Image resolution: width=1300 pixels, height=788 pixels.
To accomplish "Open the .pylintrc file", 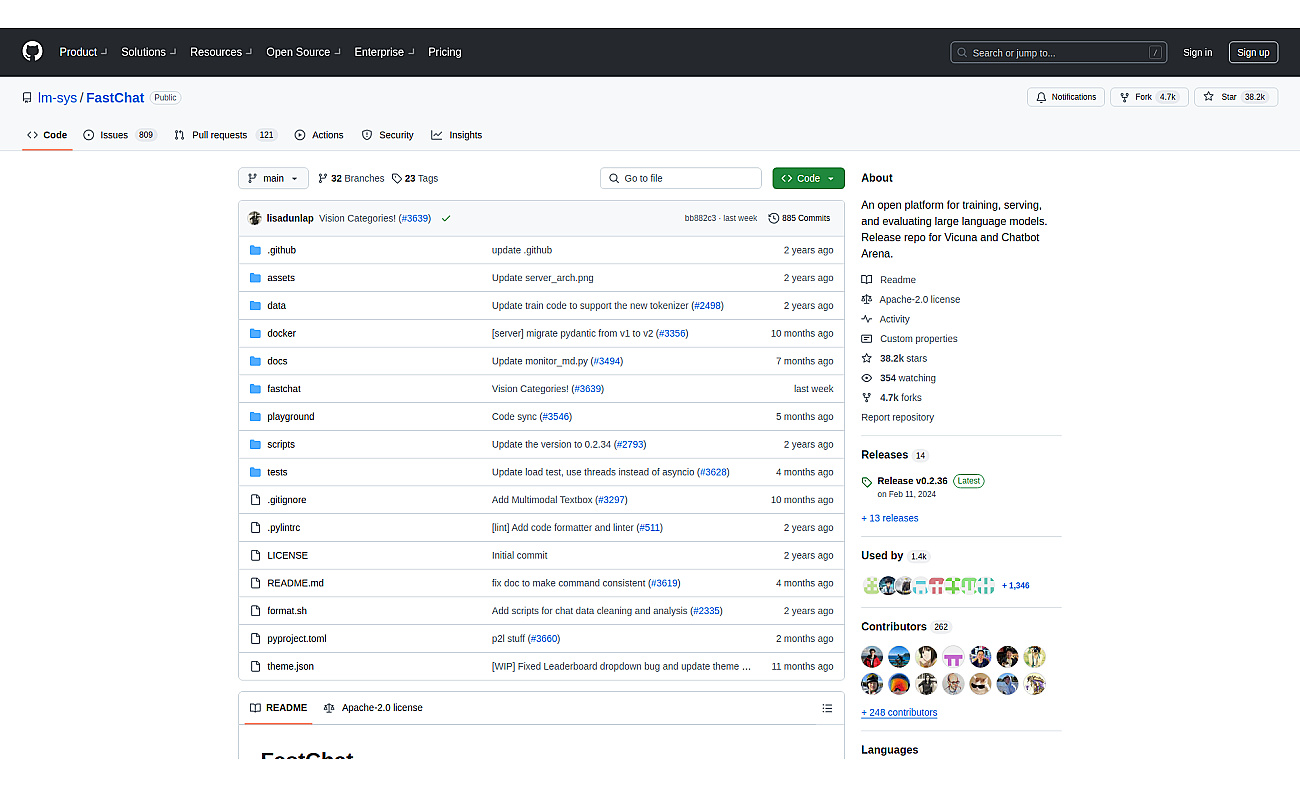I will pyautogui.click(x=283, y=528).
